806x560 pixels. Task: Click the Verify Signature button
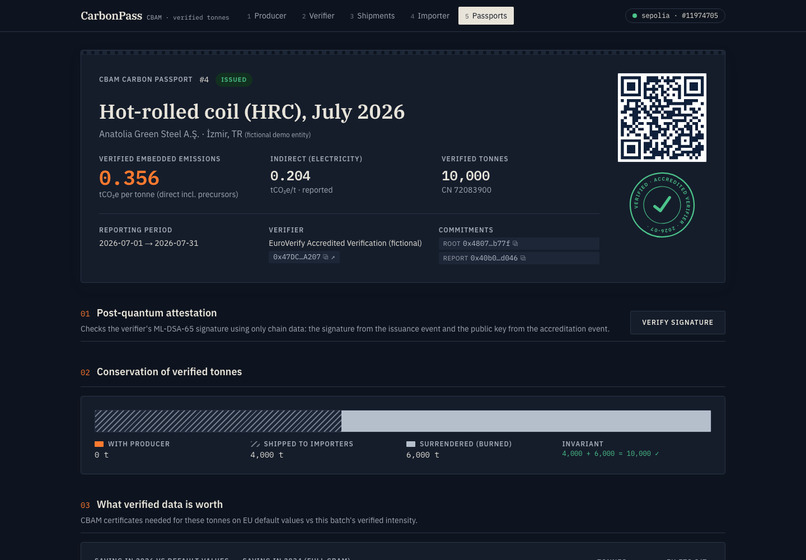coord(677,322)
